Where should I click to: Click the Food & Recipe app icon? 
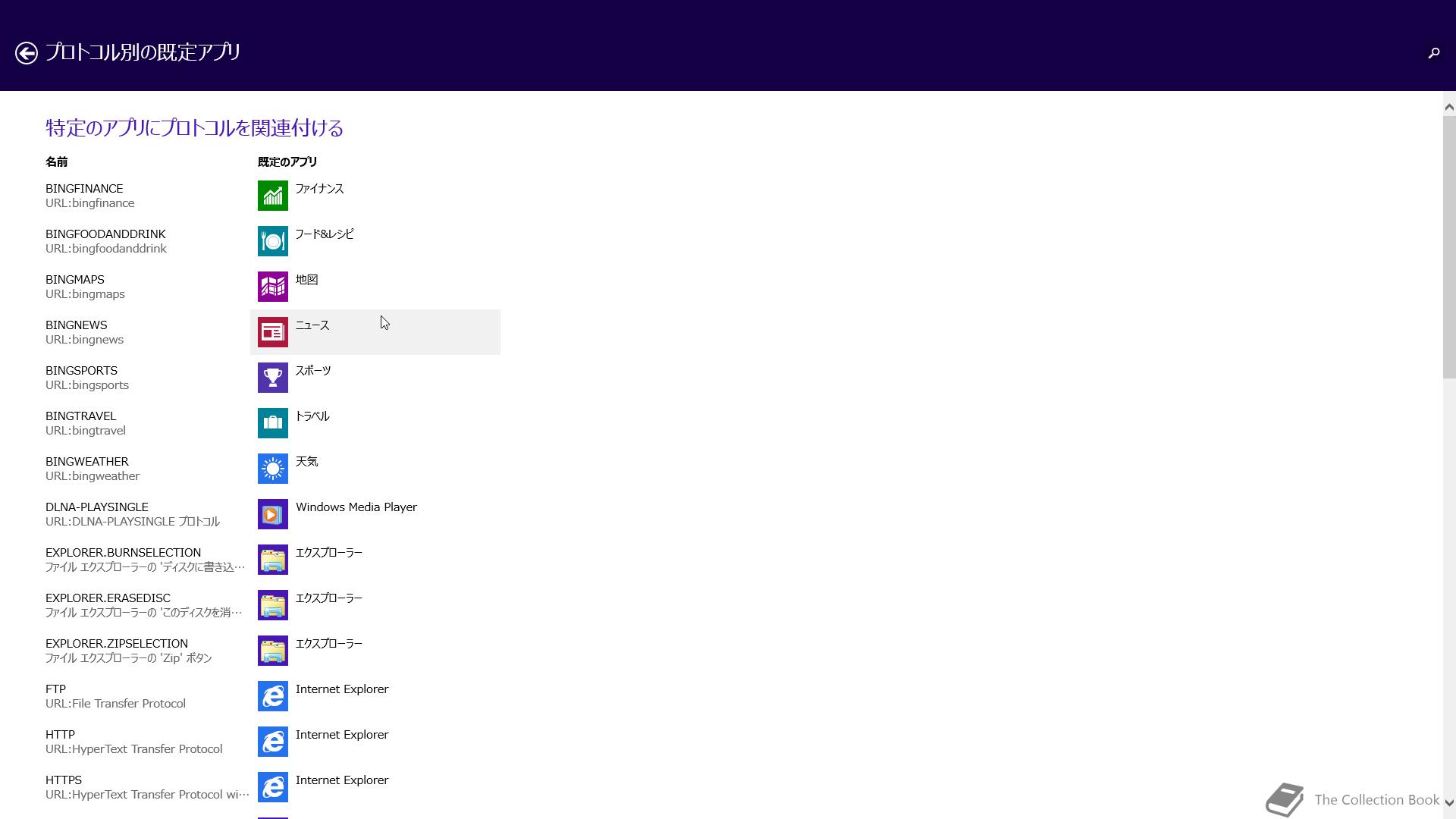[273, 241]
